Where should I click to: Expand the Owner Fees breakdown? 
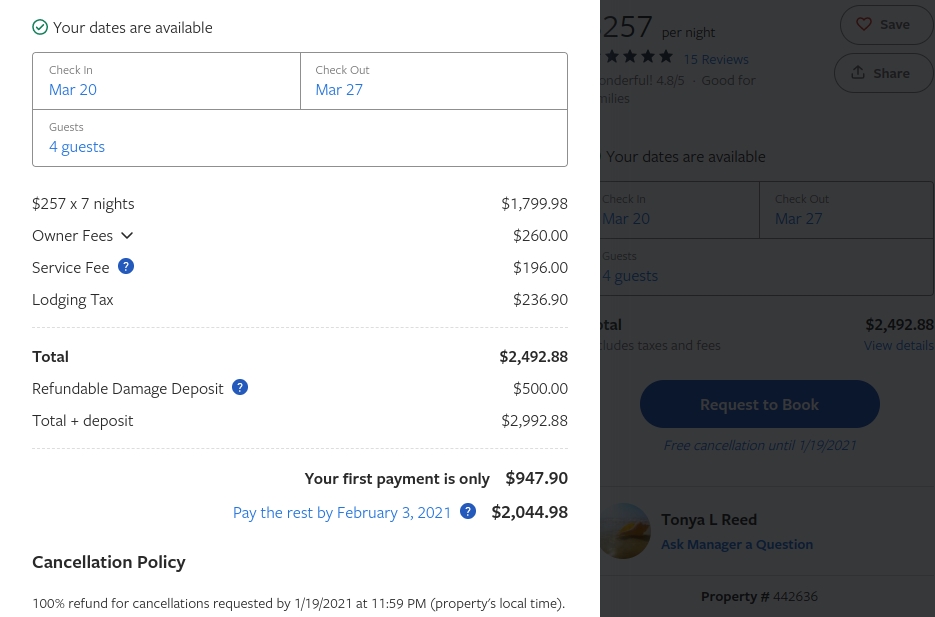click(x=83, y=235)
